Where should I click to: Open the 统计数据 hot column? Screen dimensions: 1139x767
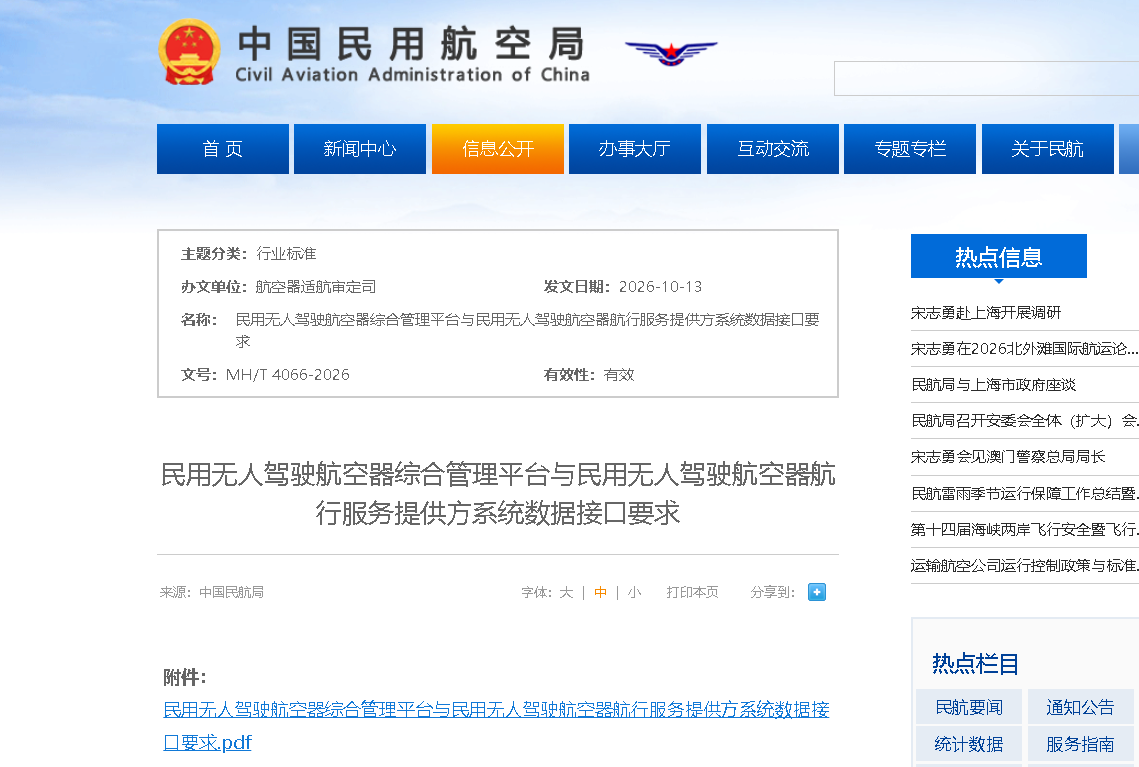pos(969,744)
